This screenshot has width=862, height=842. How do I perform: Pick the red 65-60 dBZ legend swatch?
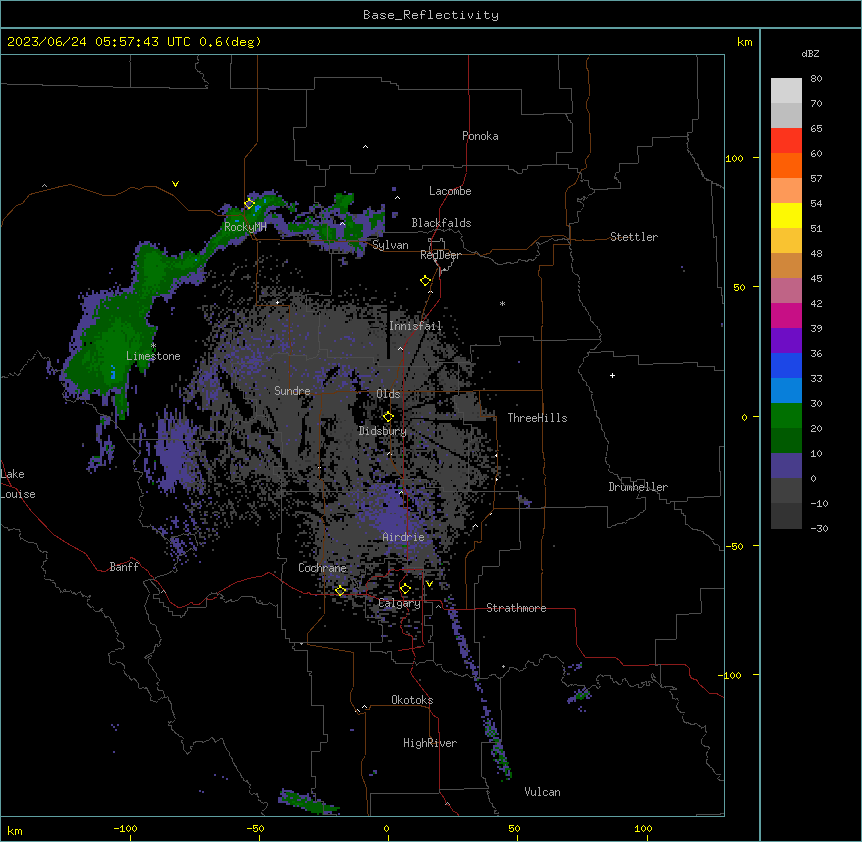click(x=786, y=141)
